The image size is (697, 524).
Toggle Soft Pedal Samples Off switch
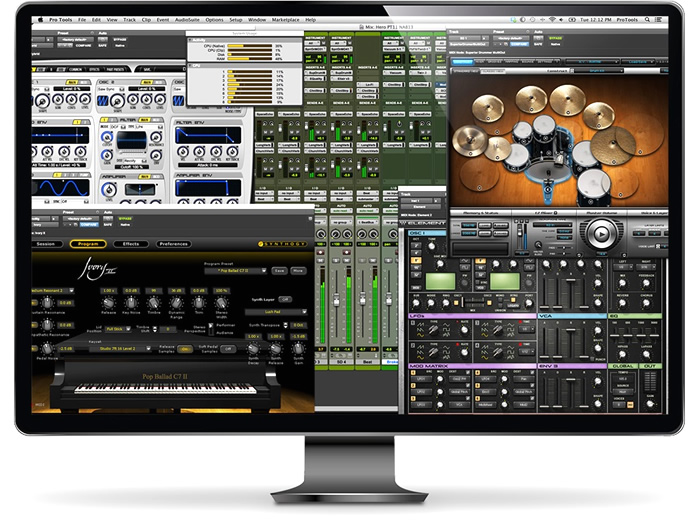(x=228, y=349)
